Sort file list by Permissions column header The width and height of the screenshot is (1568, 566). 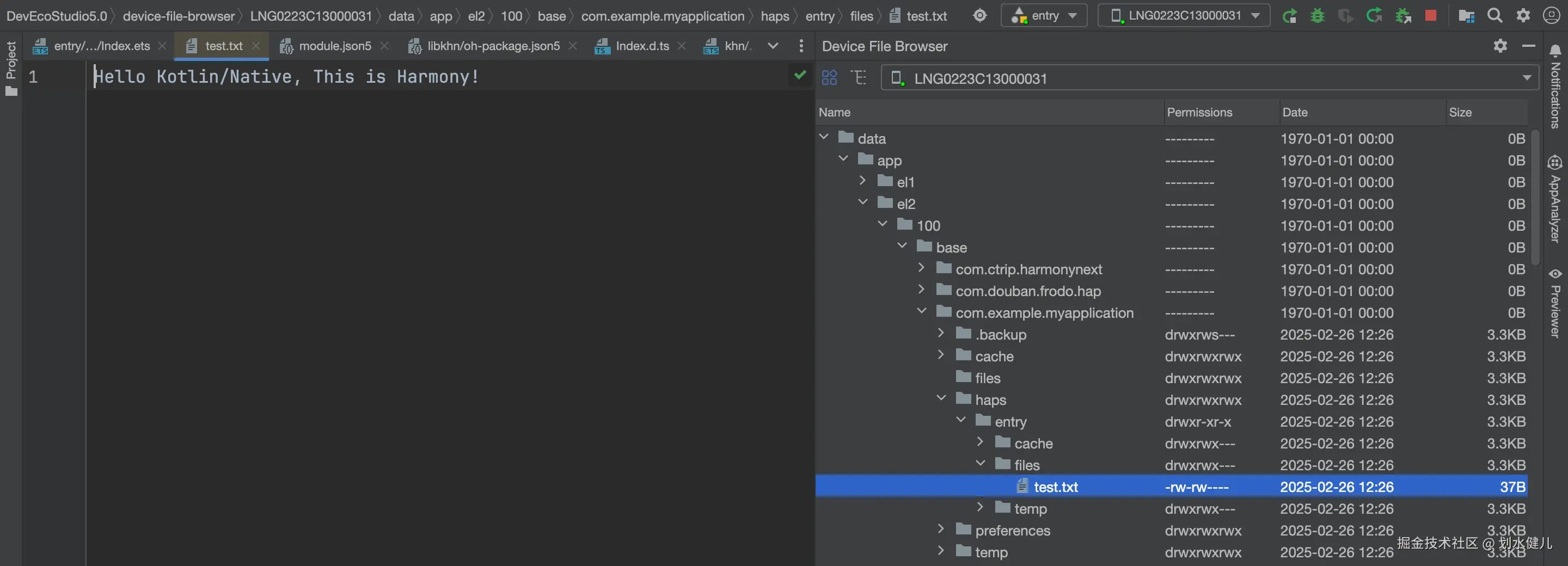click(x=1221, y=112)
